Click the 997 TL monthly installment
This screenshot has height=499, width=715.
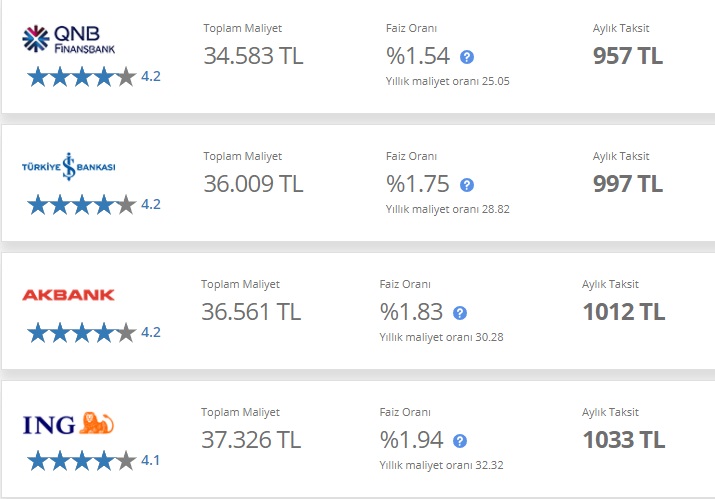627,184
